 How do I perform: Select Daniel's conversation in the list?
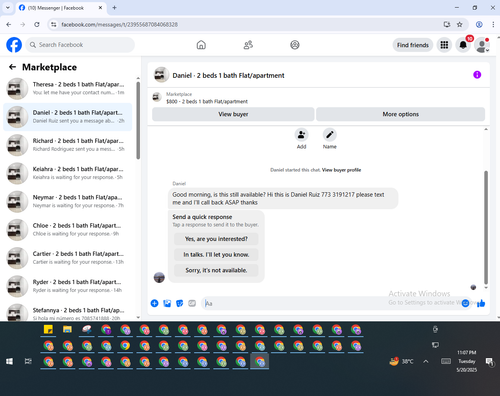pos(68,117)
